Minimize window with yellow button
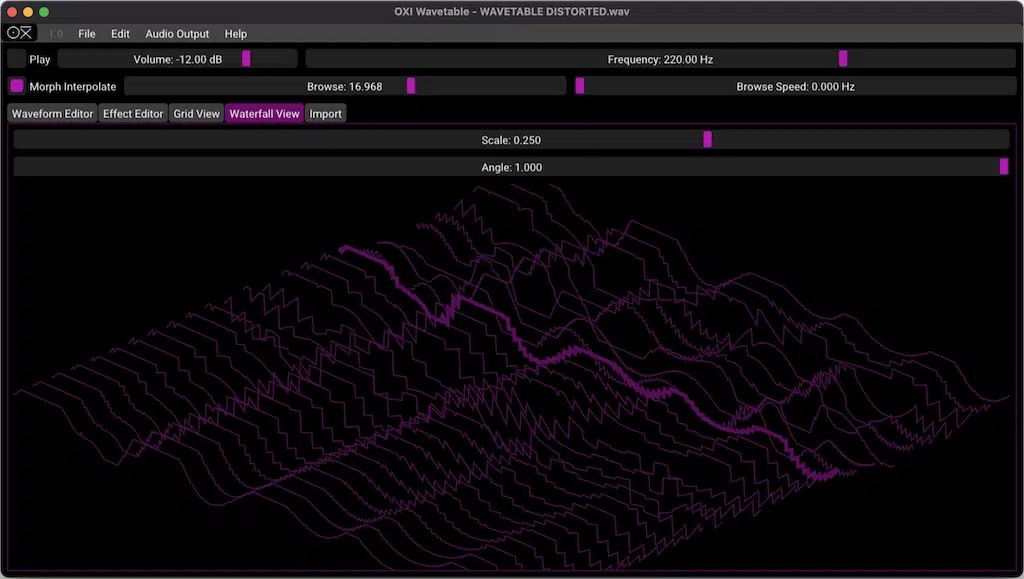The height and width of the screenshot is (579, 1024). (27, 12)
